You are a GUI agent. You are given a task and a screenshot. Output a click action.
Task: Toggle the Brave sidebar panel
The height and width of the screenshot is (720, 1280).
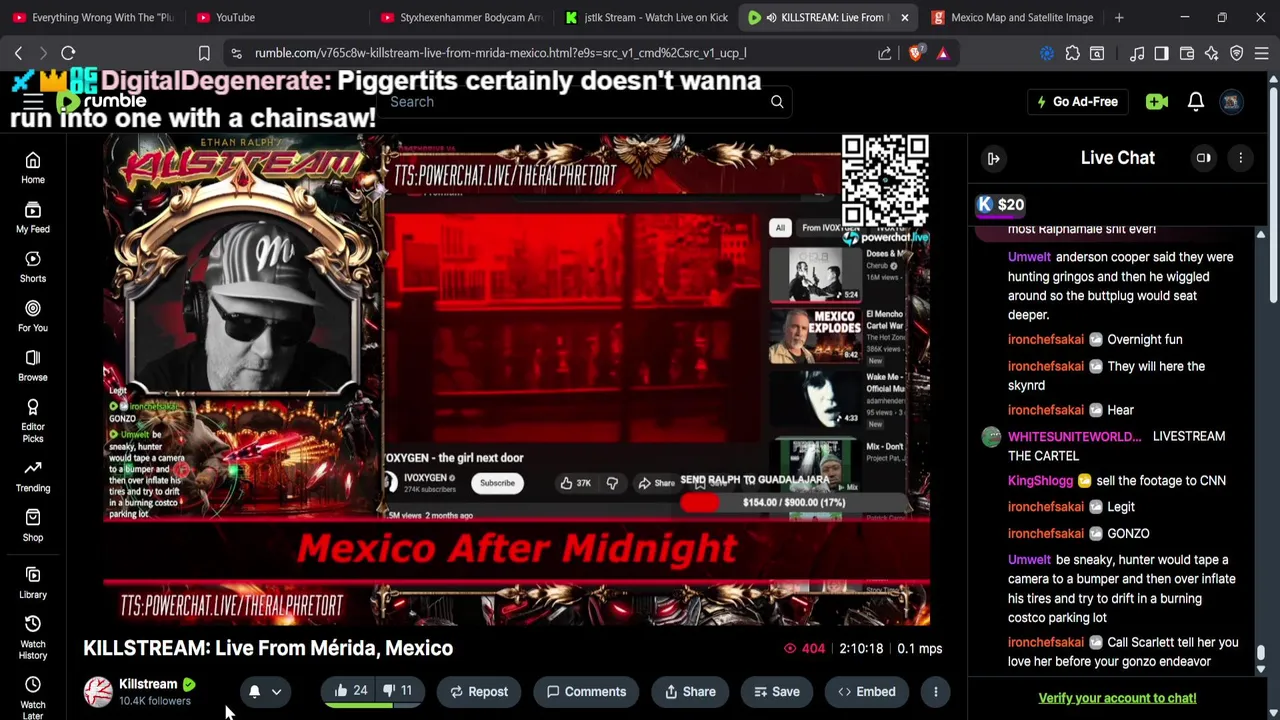(x=1161, y=53)
